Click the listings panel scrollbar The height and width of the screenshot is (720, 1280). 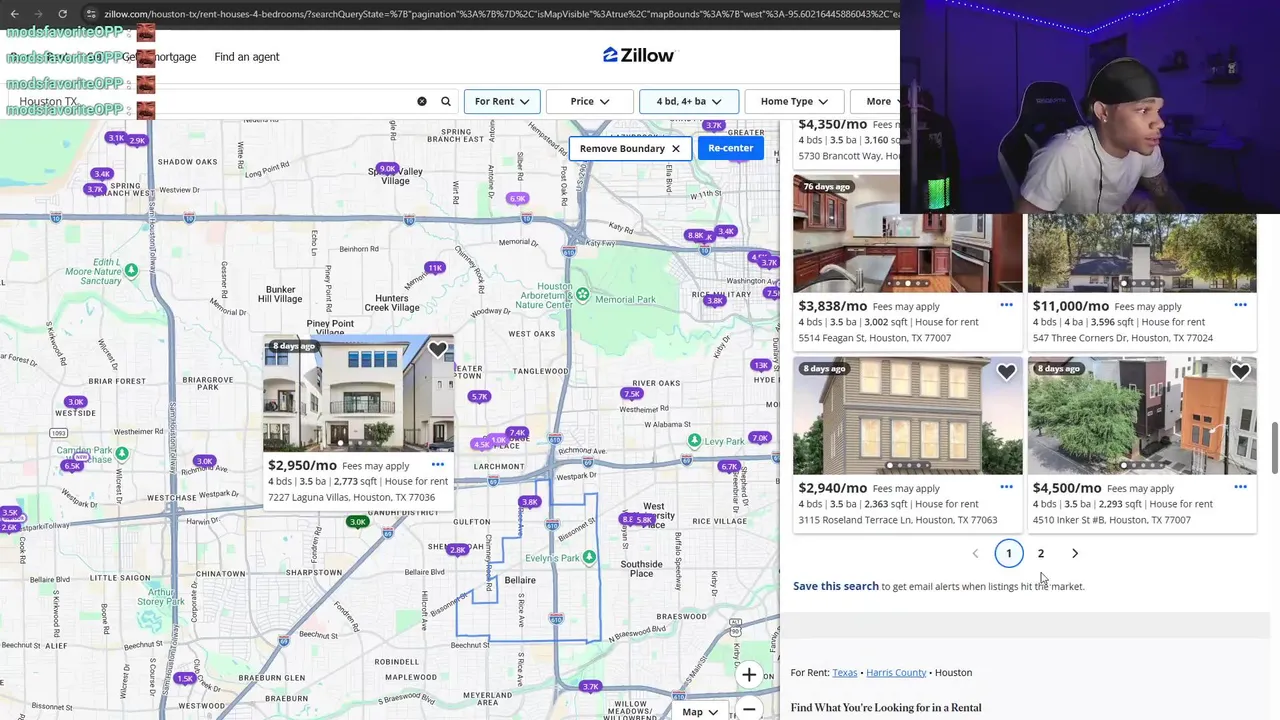click(x=1274, y=448)
